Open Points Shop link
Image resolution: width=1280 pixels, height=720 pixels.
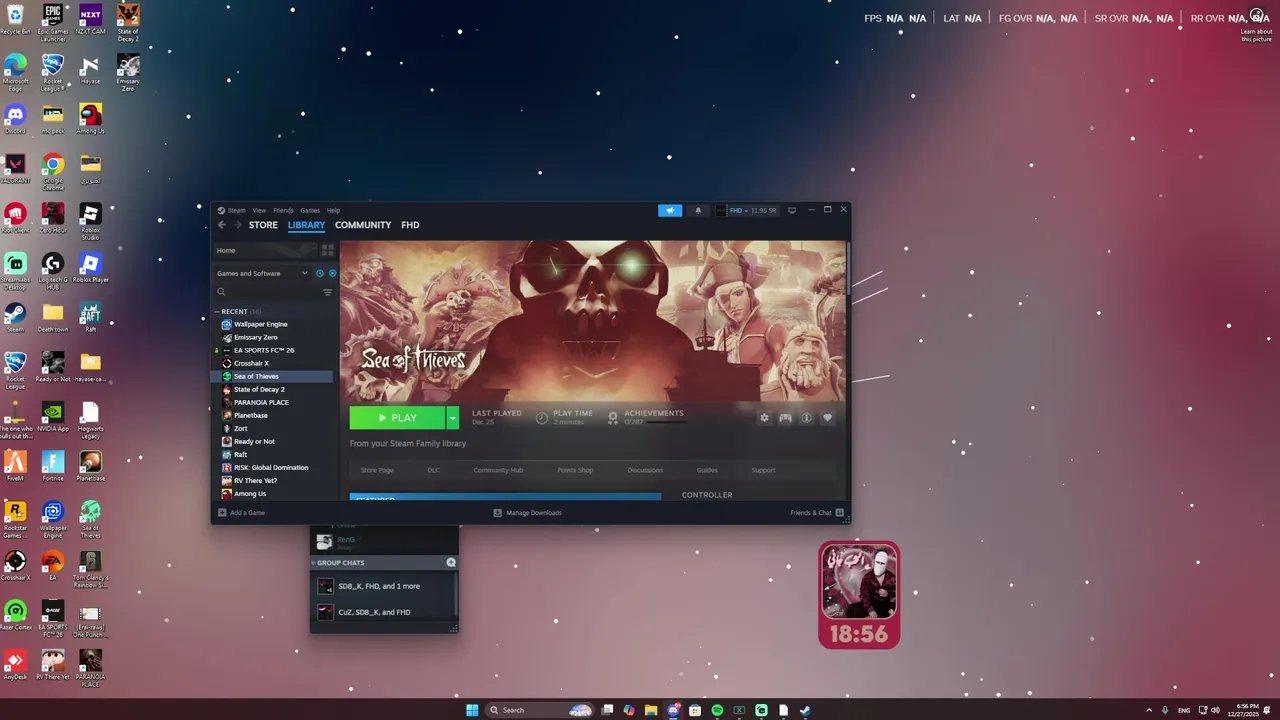(x=575, y=470)
